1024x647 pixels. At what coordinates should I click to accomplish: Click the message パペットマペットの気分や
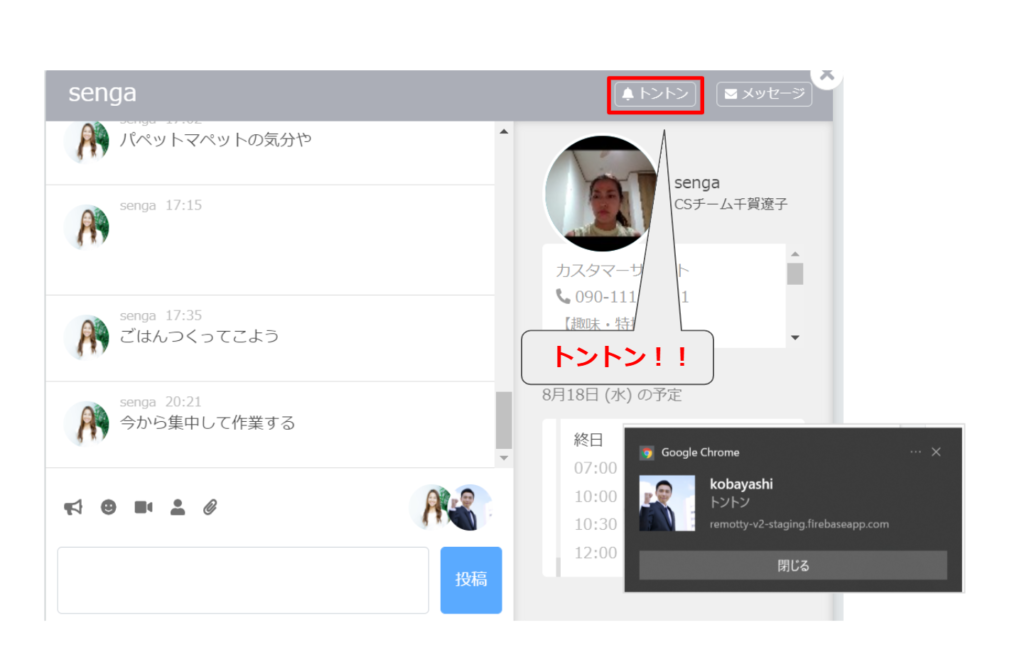216,140
